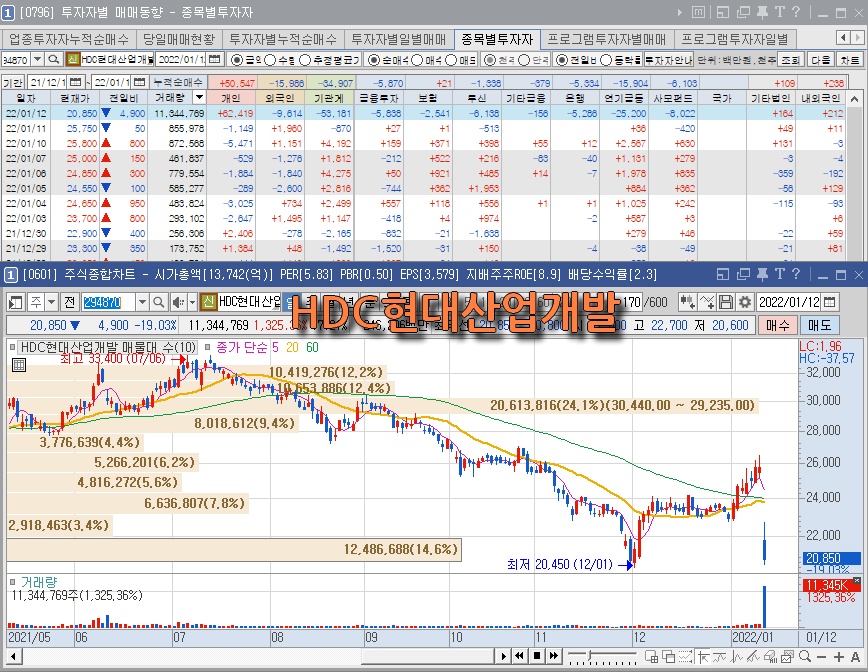Click the 매수 buy button

click(x=778, y=325)
